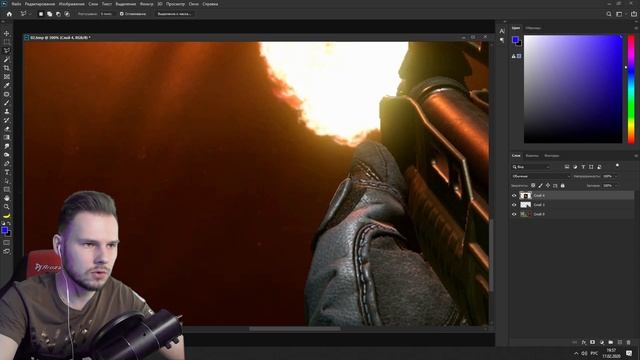Screen dimensions: 640x360
Task: Select the Move tool
Action: (x=7, y=33)
